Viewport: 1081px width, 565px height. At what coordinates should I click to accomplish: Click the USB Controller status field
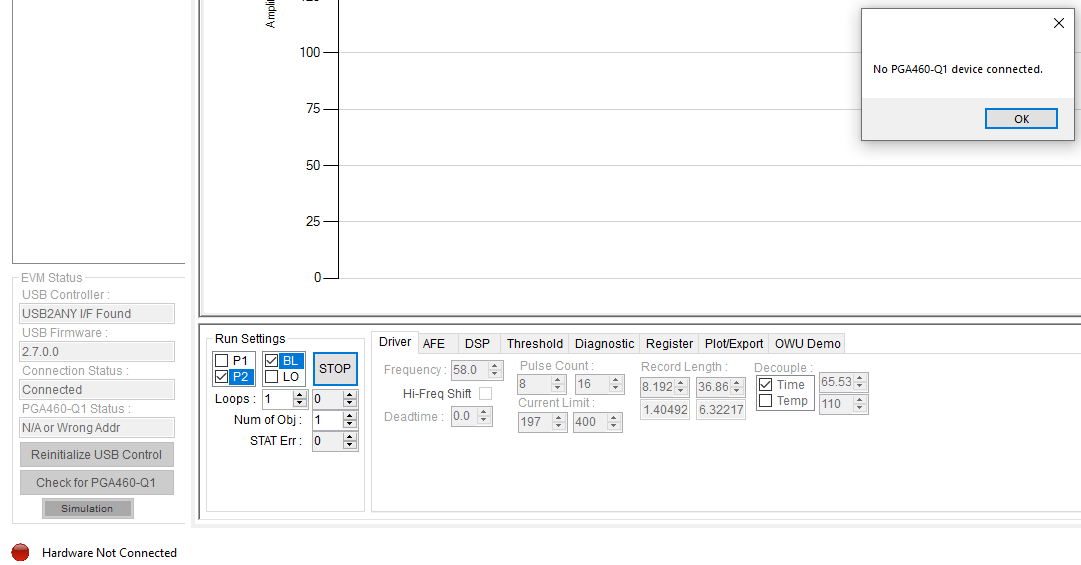click(97, 314)
